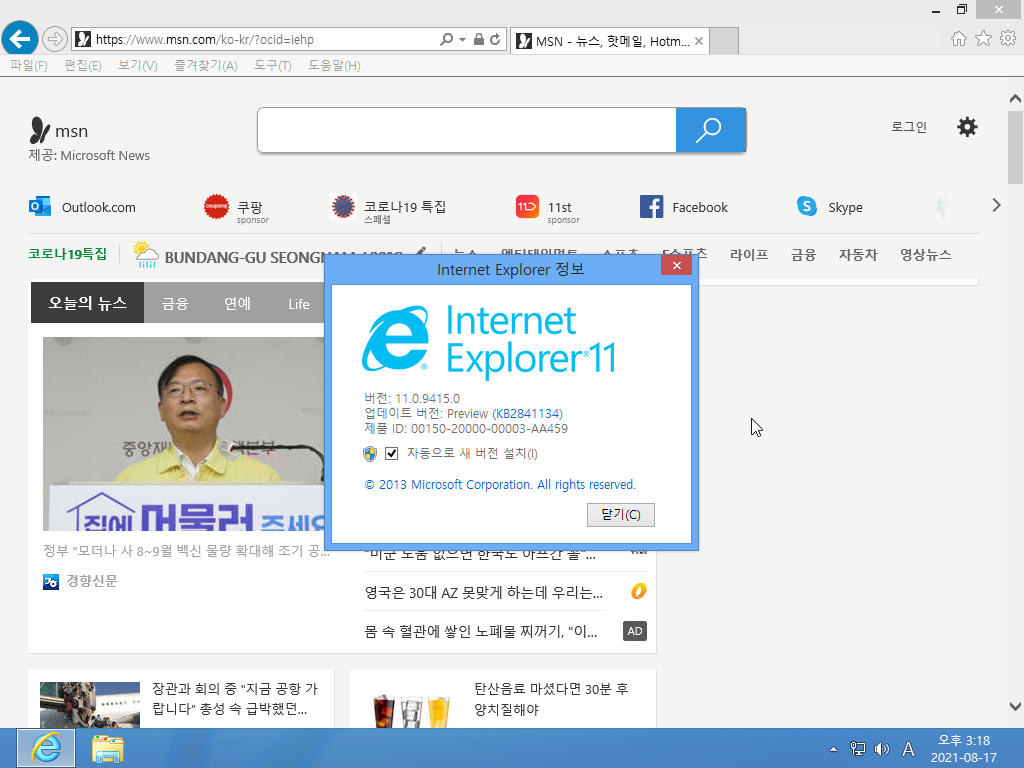
Task: Expand shortcuts with right chevron arrow
Action: [997, 205]
